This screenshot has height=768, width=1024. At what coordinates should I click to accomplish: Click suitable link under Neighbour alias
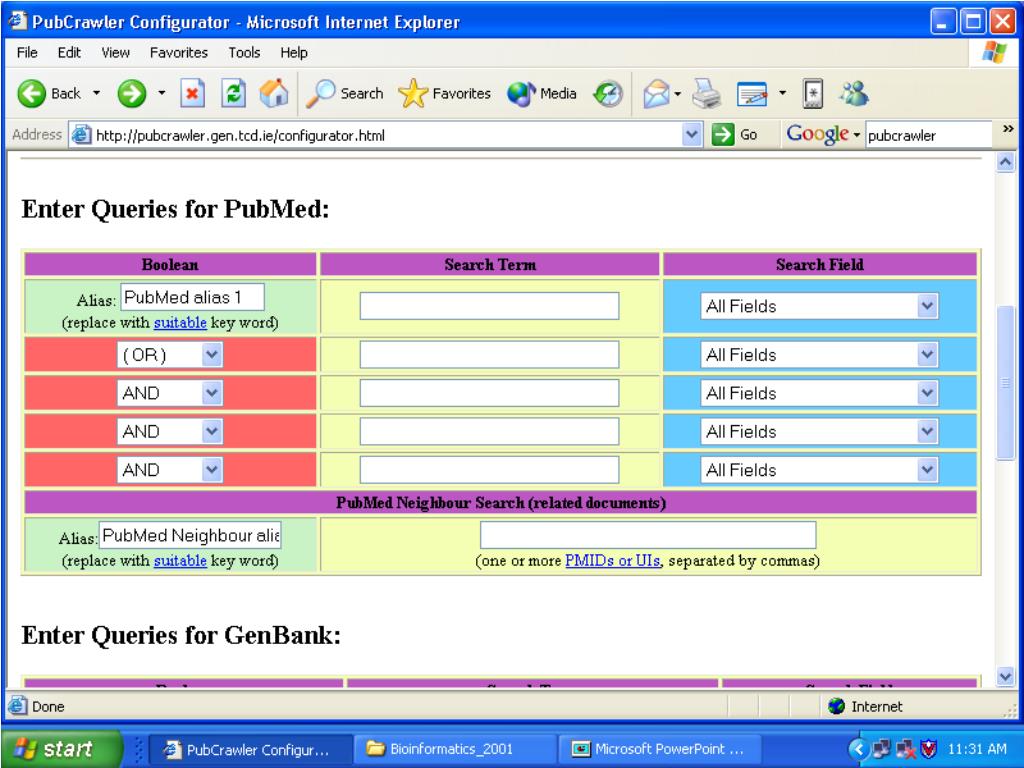(180, 561)
